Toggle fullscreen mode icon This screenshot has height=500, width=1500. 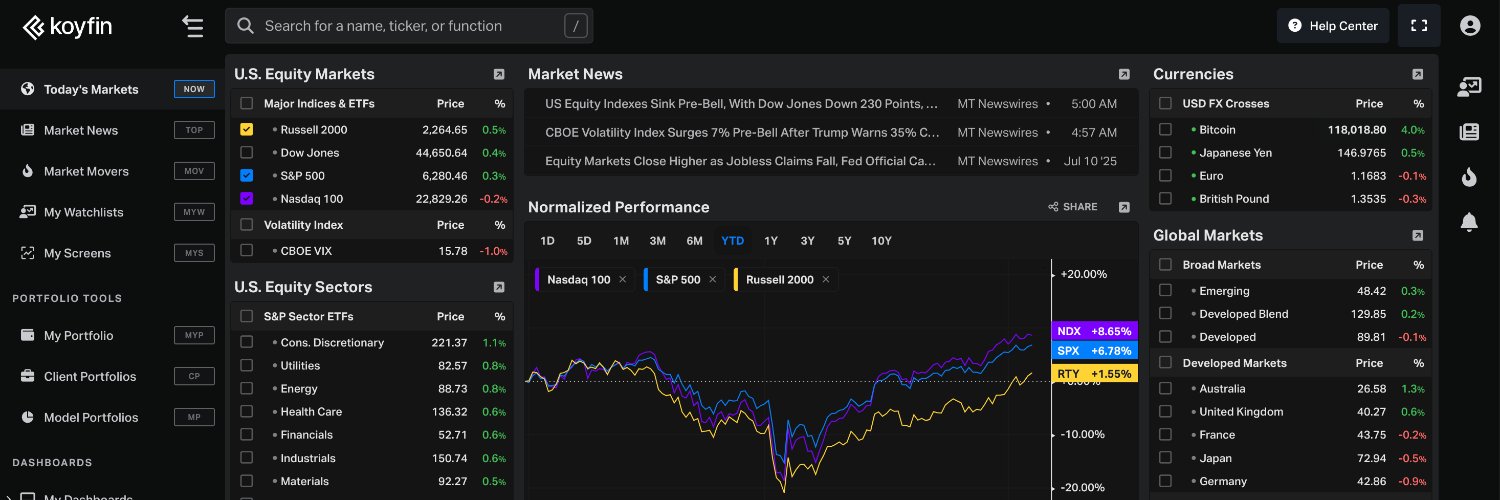1419,26
